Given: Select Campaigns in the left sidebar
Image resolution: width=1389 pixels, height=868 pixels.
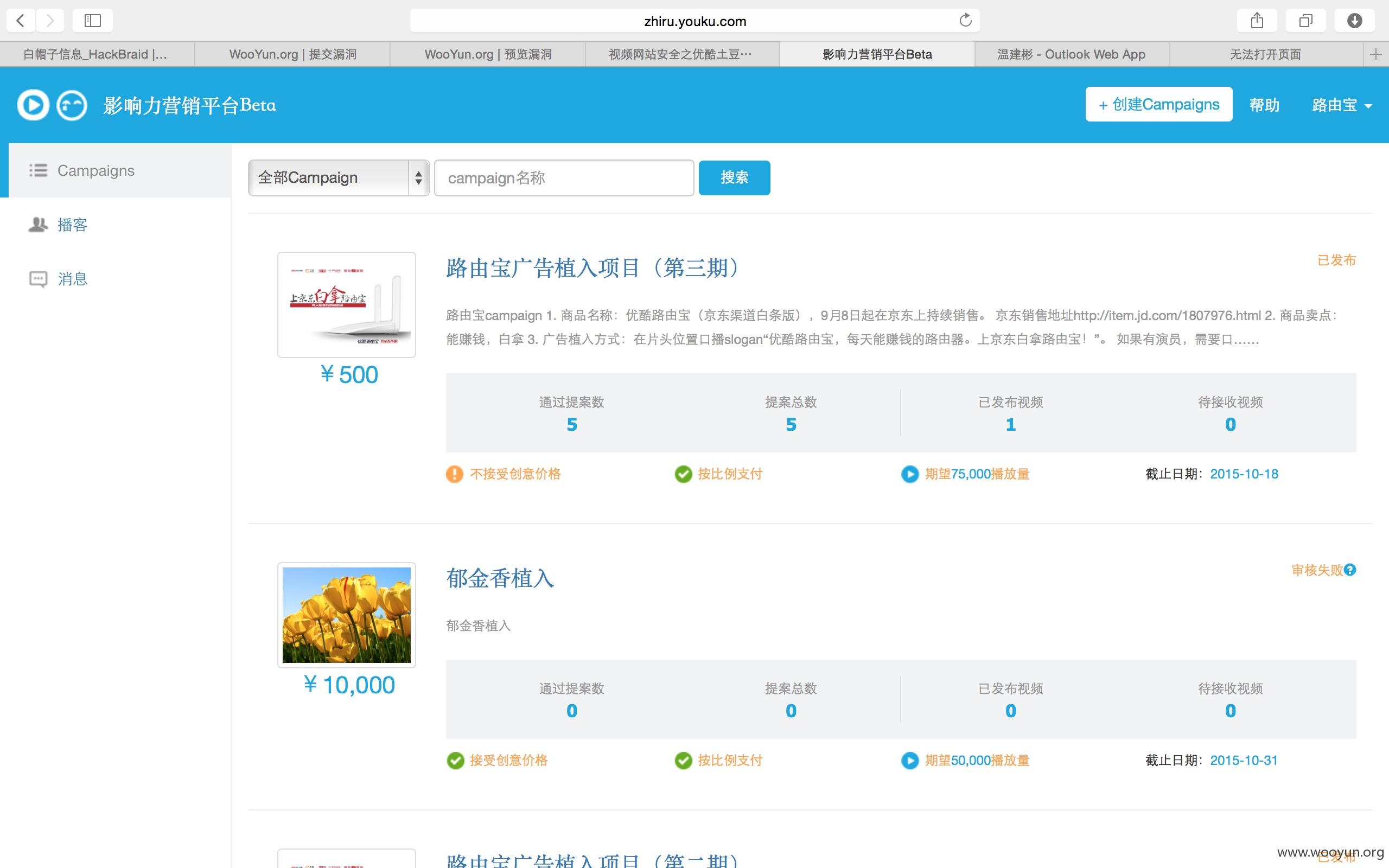Looking at the screenshot, I should coord(119,170).
